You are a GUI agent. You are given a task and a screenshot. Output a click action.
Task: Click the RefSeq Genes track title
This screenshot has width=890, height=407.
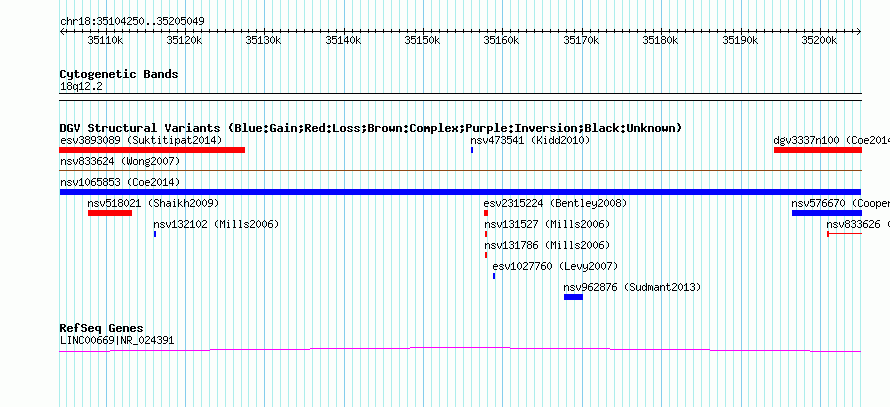(102, 328)
